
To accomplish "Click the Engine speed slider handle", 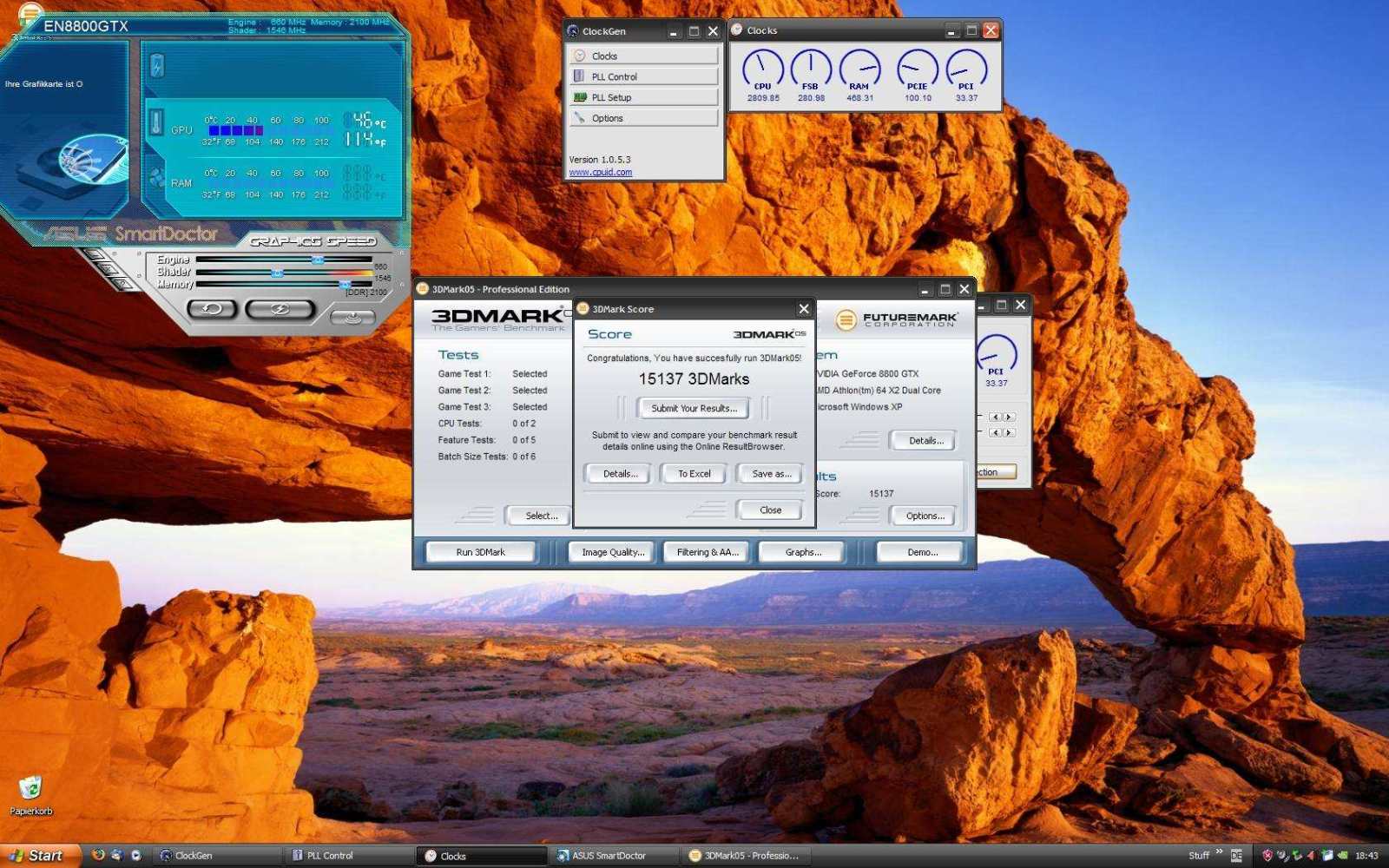I will coord(318,260).
